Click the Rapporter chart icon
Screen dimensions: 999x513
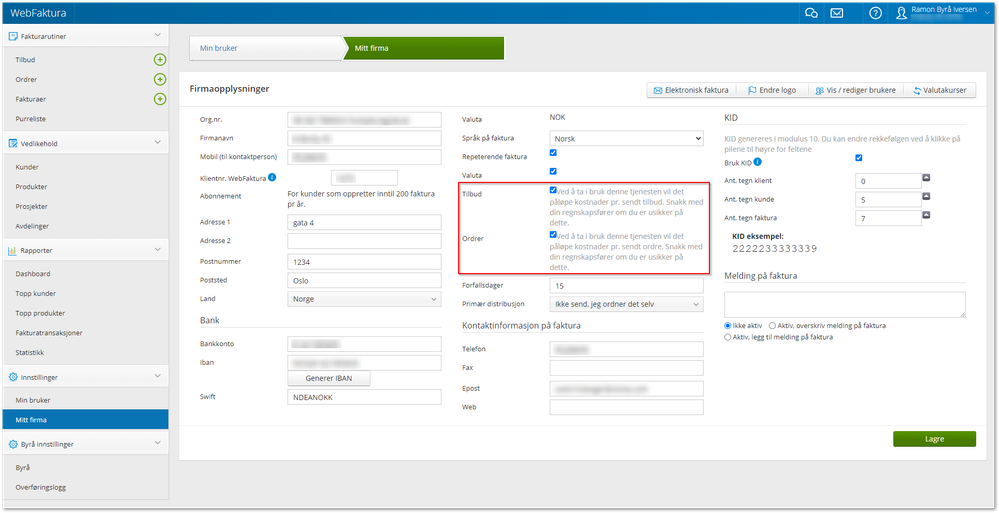(x=12, y=250)
